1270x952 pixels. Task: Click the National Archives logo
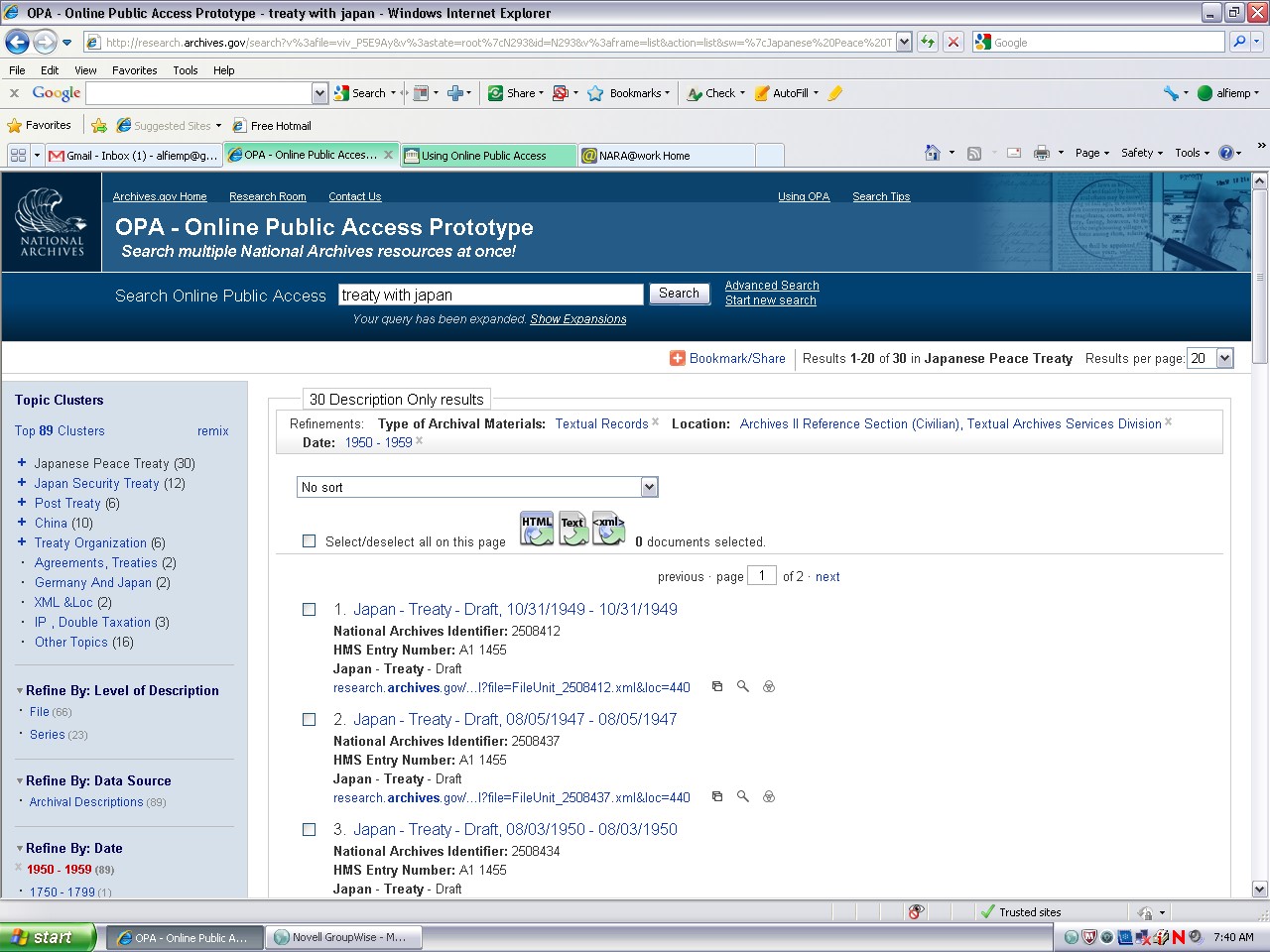52,222
